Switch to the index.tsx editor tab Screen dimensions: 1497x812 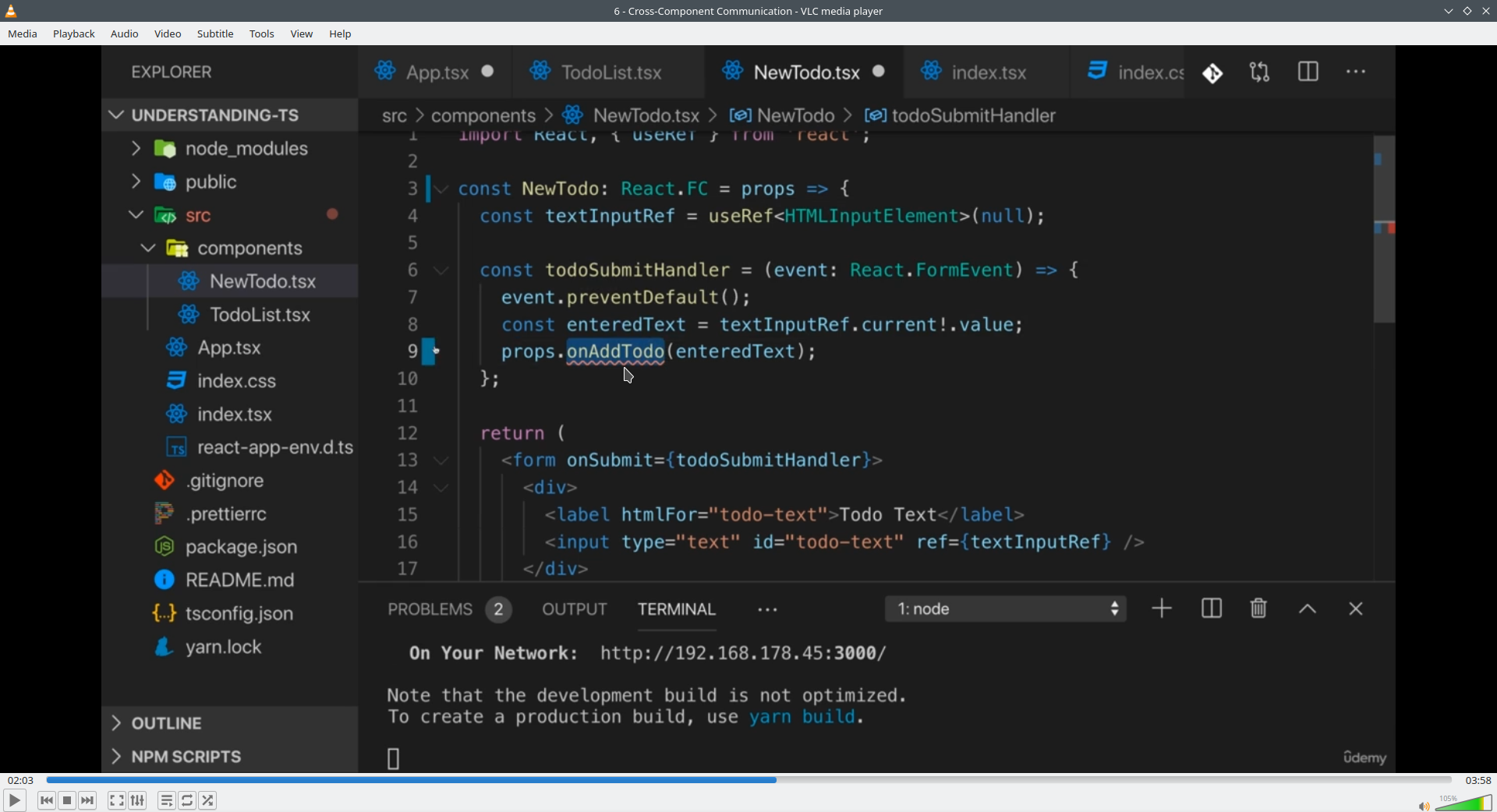coord(987,72)
